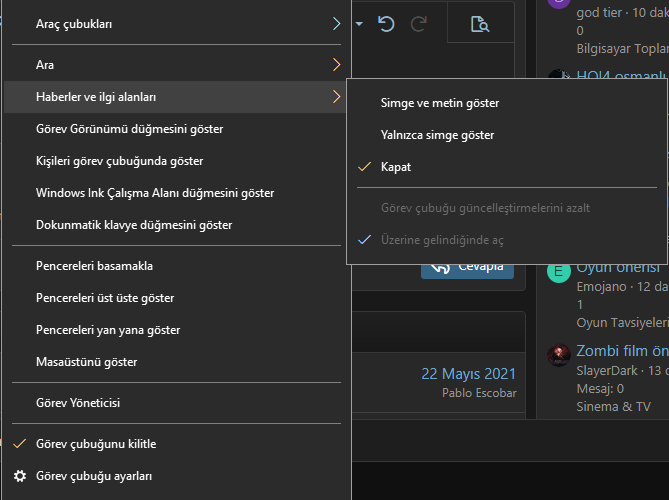This screenshot has height=500, width=669.
Task: Click the gear icon for taskbar settings
Action: point(20,476)
